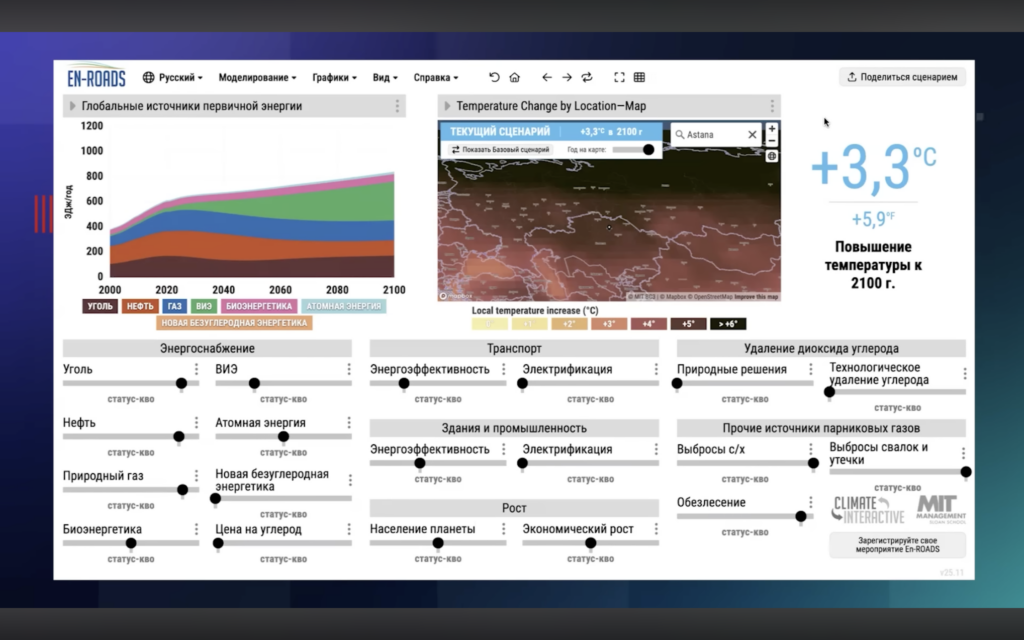This screenshot has height=640, width=1024.
Task: Clear the Astana search with X
Action: point(752,134)
